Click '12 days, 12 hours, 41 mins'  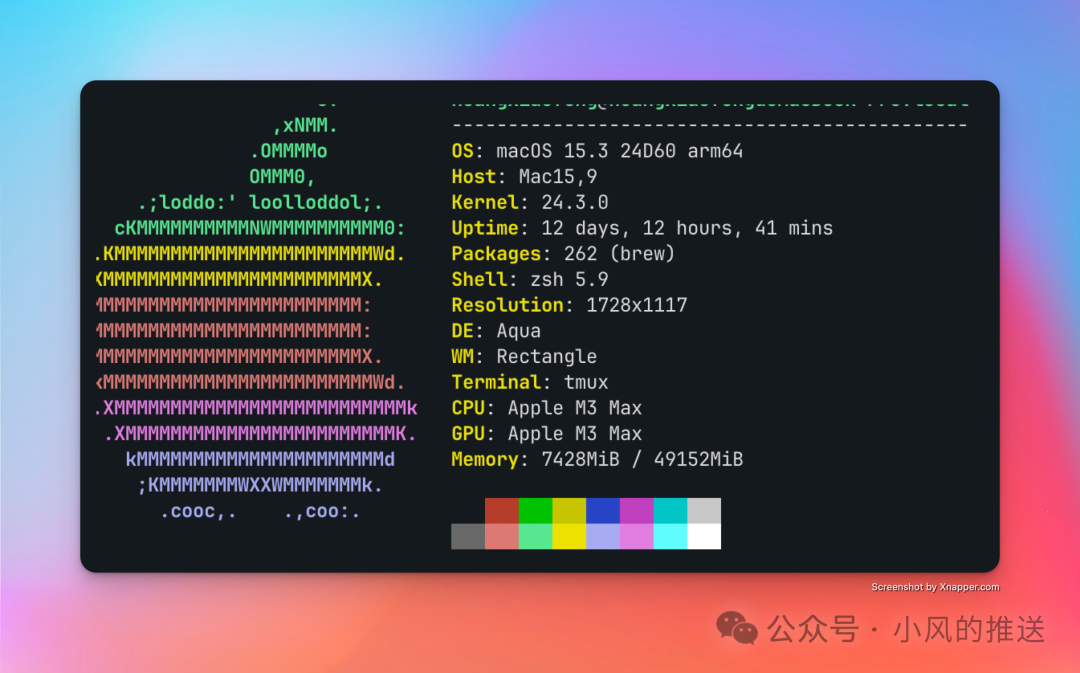click(687, 228)
